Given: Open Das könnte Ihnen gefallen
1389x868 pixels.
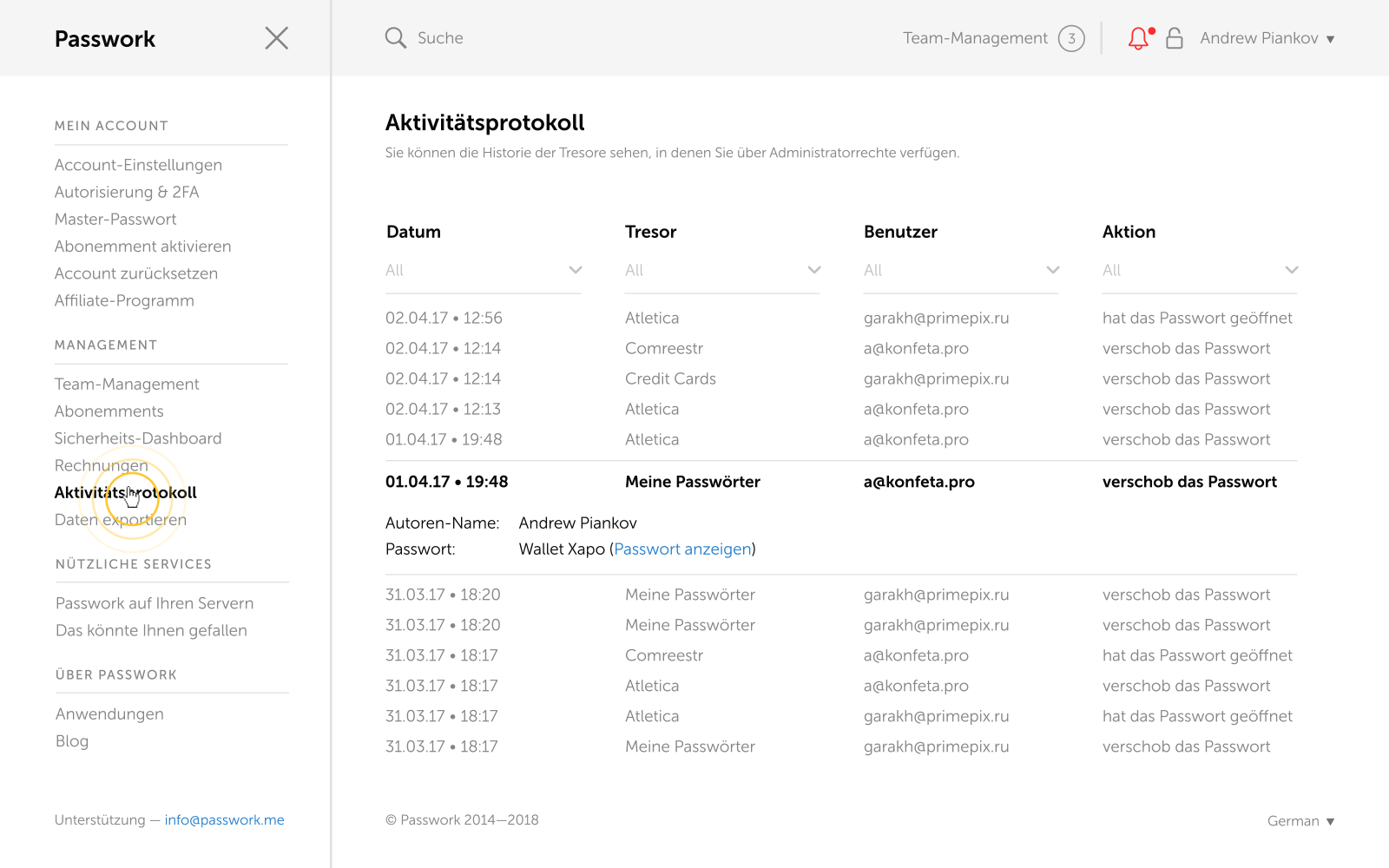Looking at the screenshot, I should [x=151, y=630].
